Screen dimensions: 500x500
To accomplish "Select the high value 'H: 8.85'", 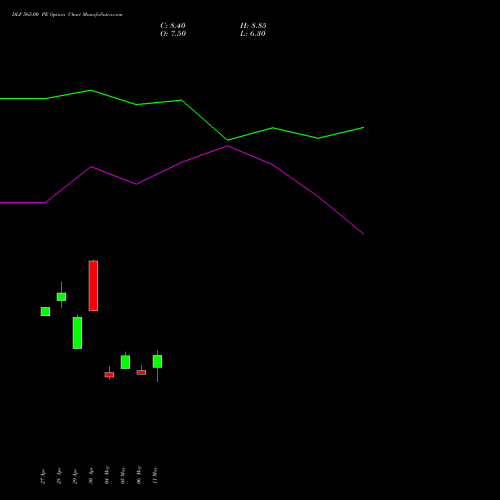I will 253,26.
